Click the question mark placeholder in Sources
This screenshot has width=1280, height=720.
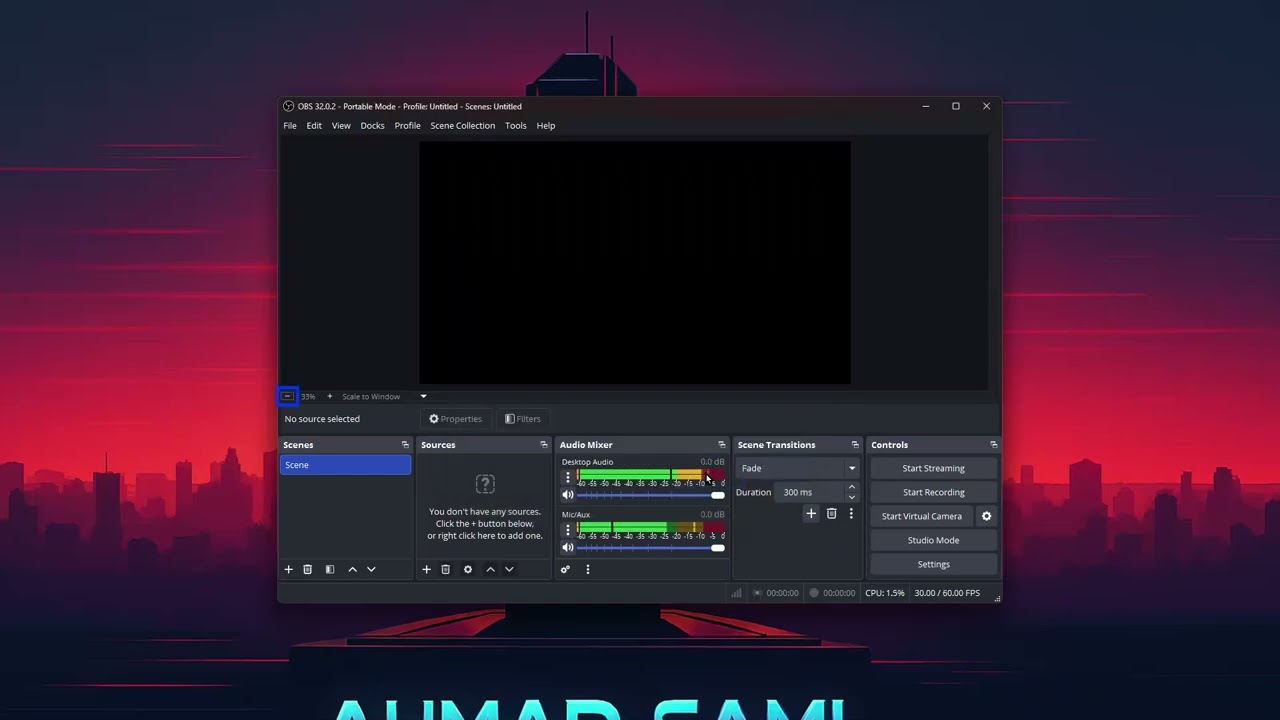485,485
